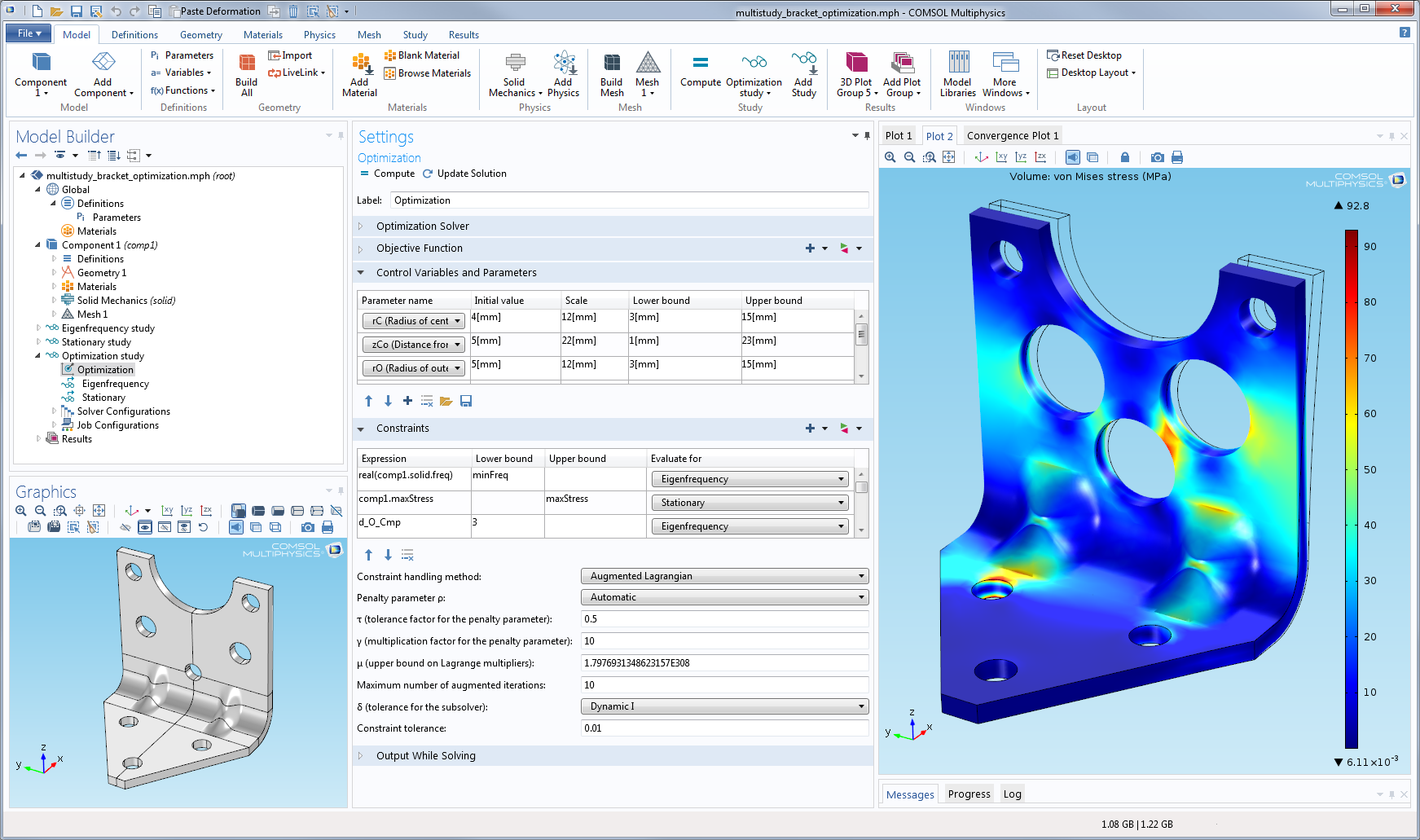Open the Stationary evaluate-for dropdown
Image resolution: width=1420 pixels, height=840 pixels.
coord(750,503)
